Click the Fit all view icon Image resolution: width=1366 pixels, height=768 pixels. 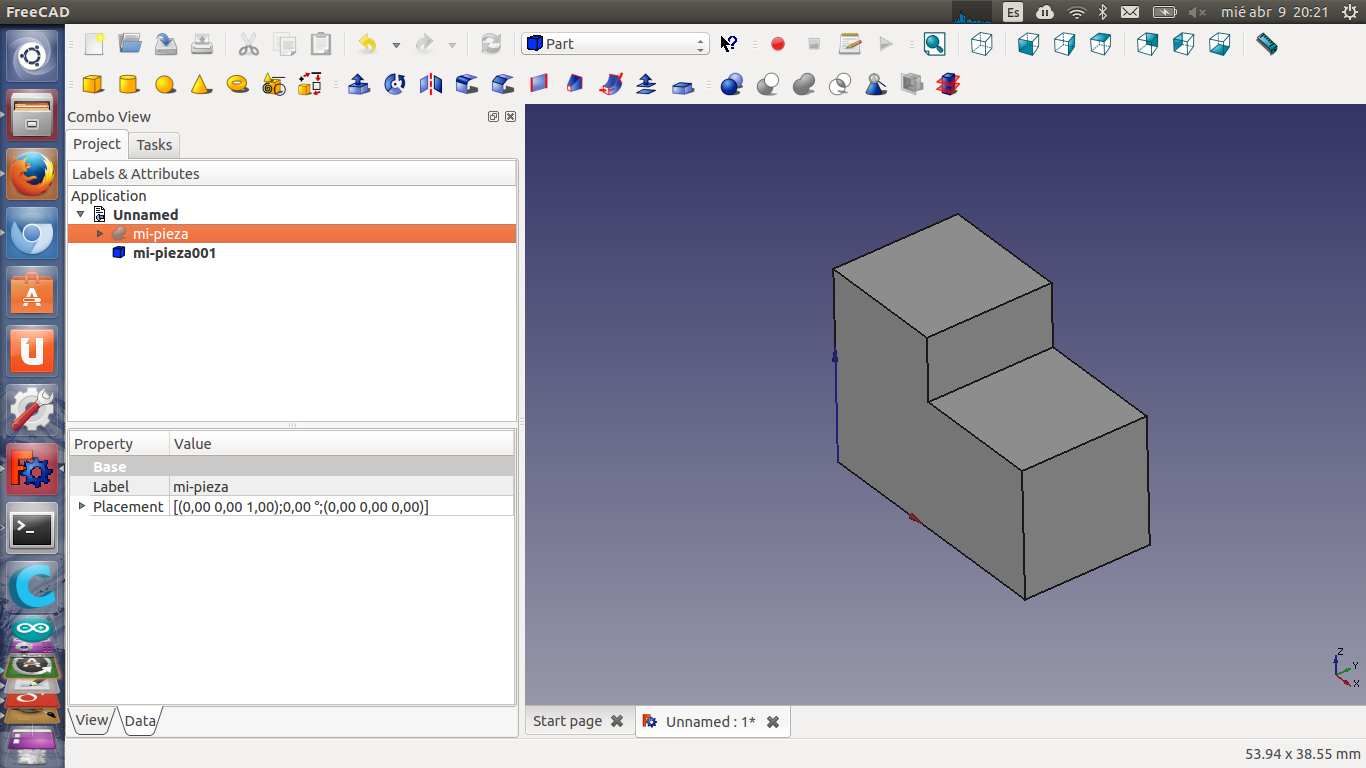pyautogui.click(x=934, y=44)
